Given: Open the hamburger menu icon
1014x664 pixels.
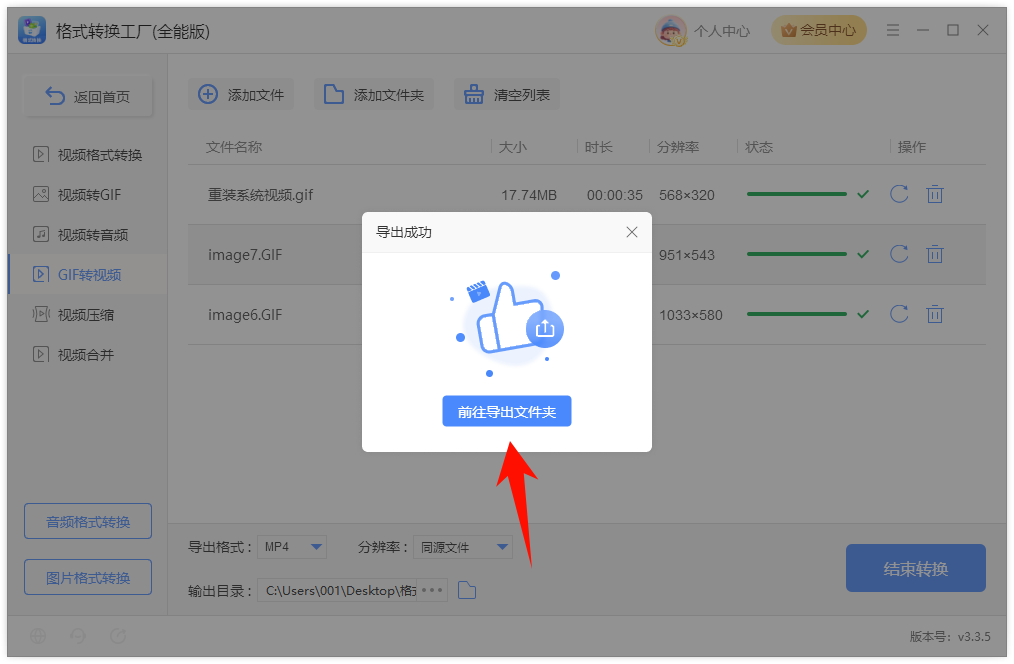Looking at the screenshot, I should click(x=893, y=30).
